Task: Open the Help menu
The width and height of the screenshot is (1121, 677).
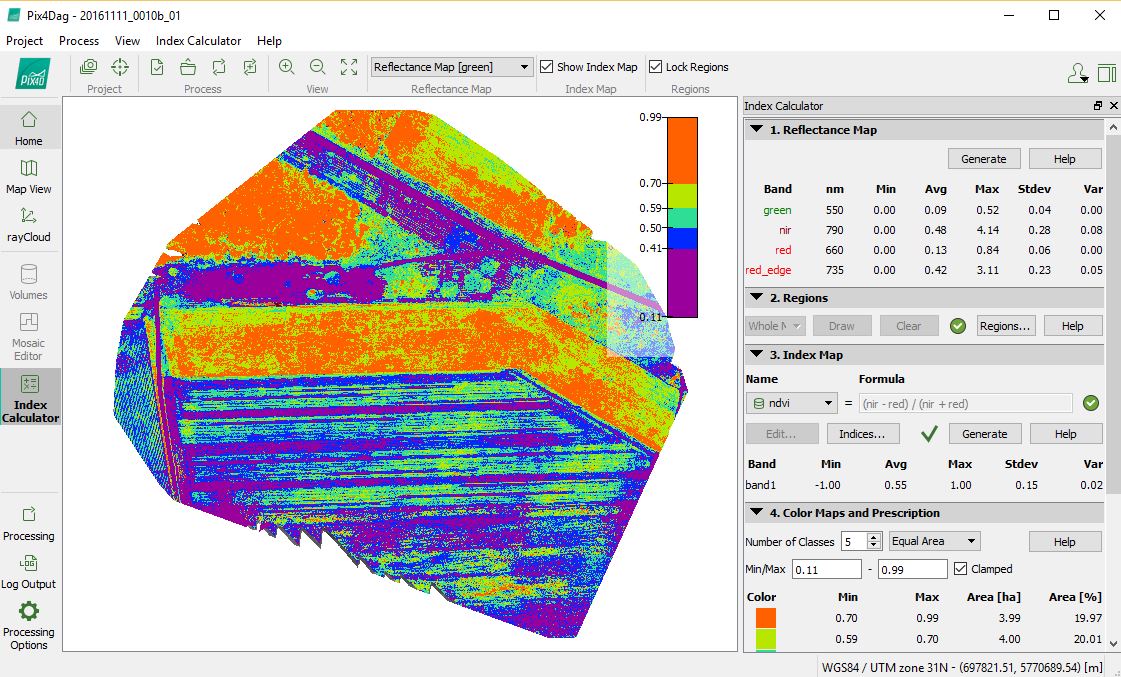Action: pos(269,41)
